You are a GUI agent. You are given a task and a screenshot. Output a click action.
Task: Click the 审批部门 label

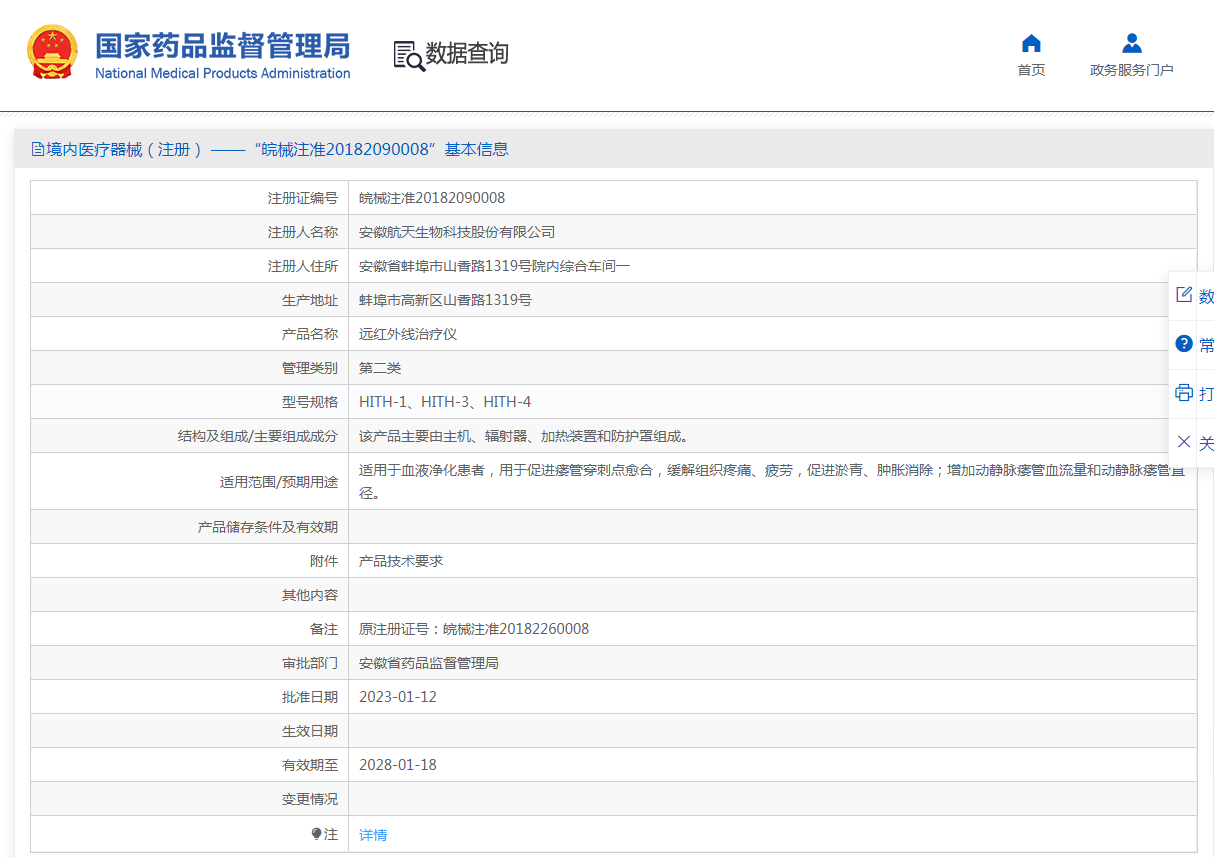[310, 663]
